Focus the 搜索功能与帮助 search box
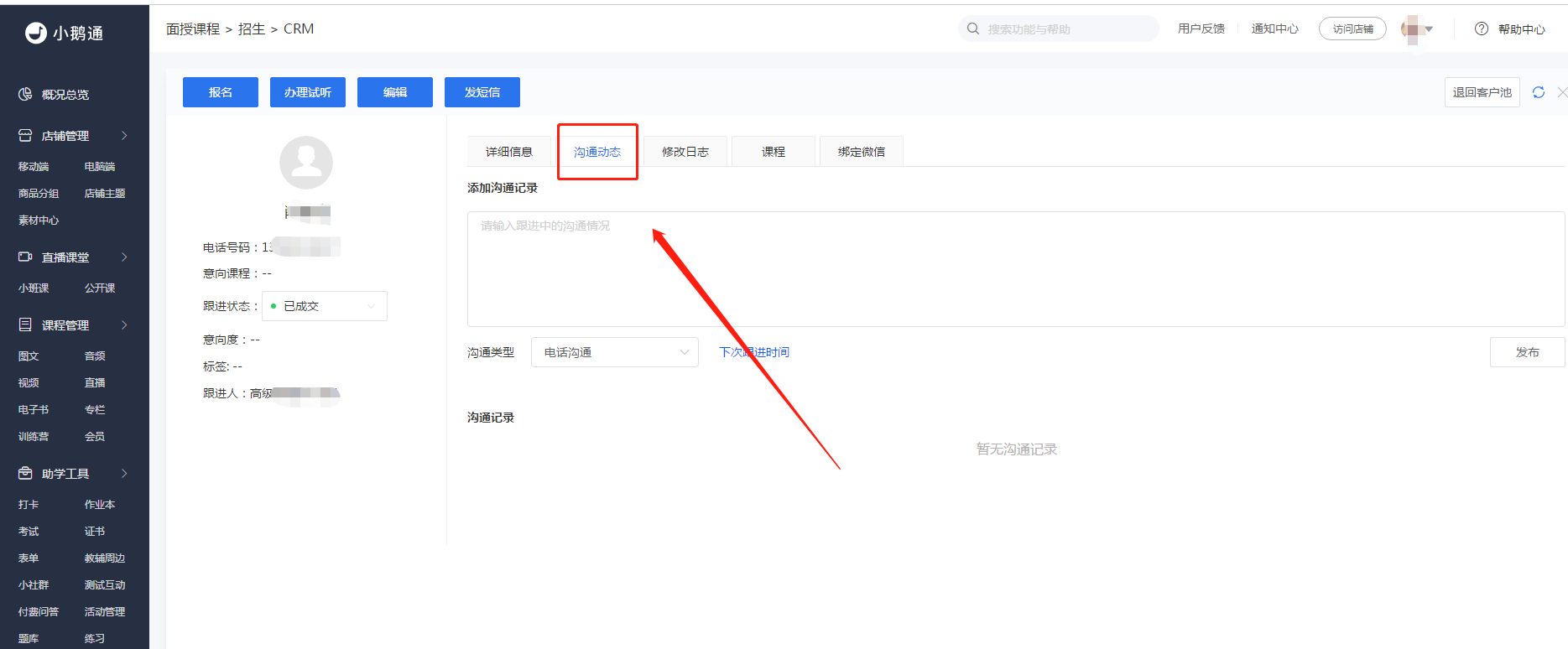The image size is (1568, 649). 1059,29
